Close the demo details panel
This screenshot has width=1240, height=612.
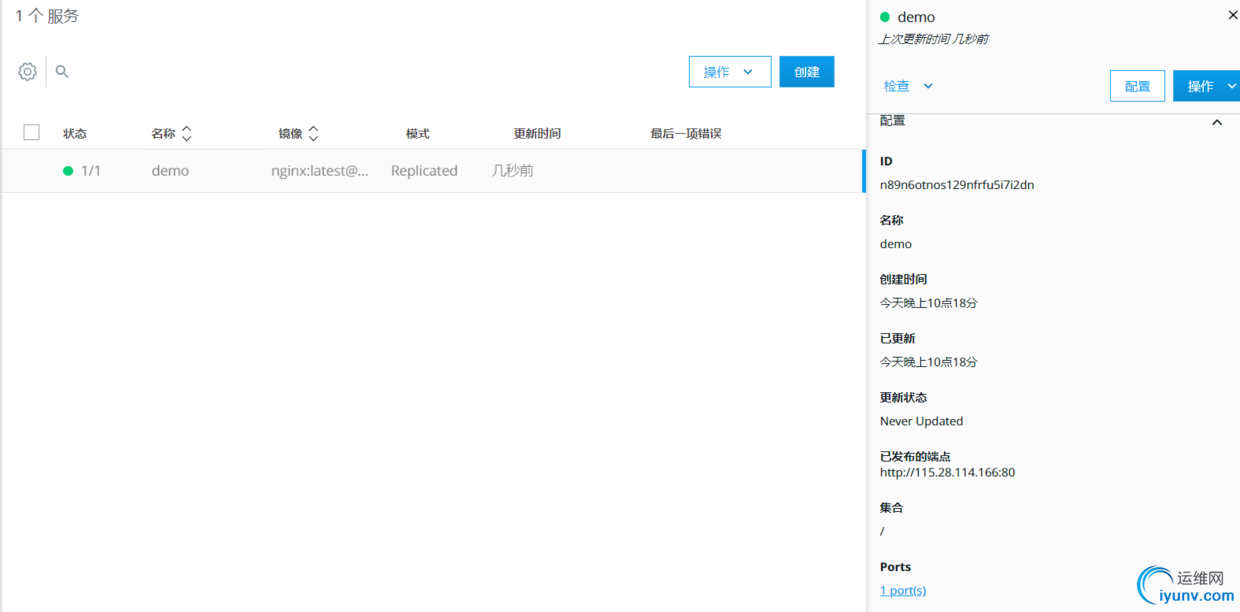click(1232, 16)
